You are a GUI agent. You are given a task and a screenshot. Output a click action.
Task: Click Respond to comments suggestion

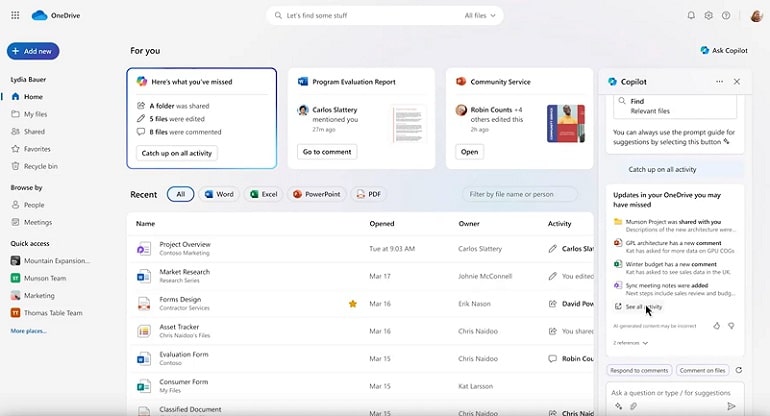point(639,370)
